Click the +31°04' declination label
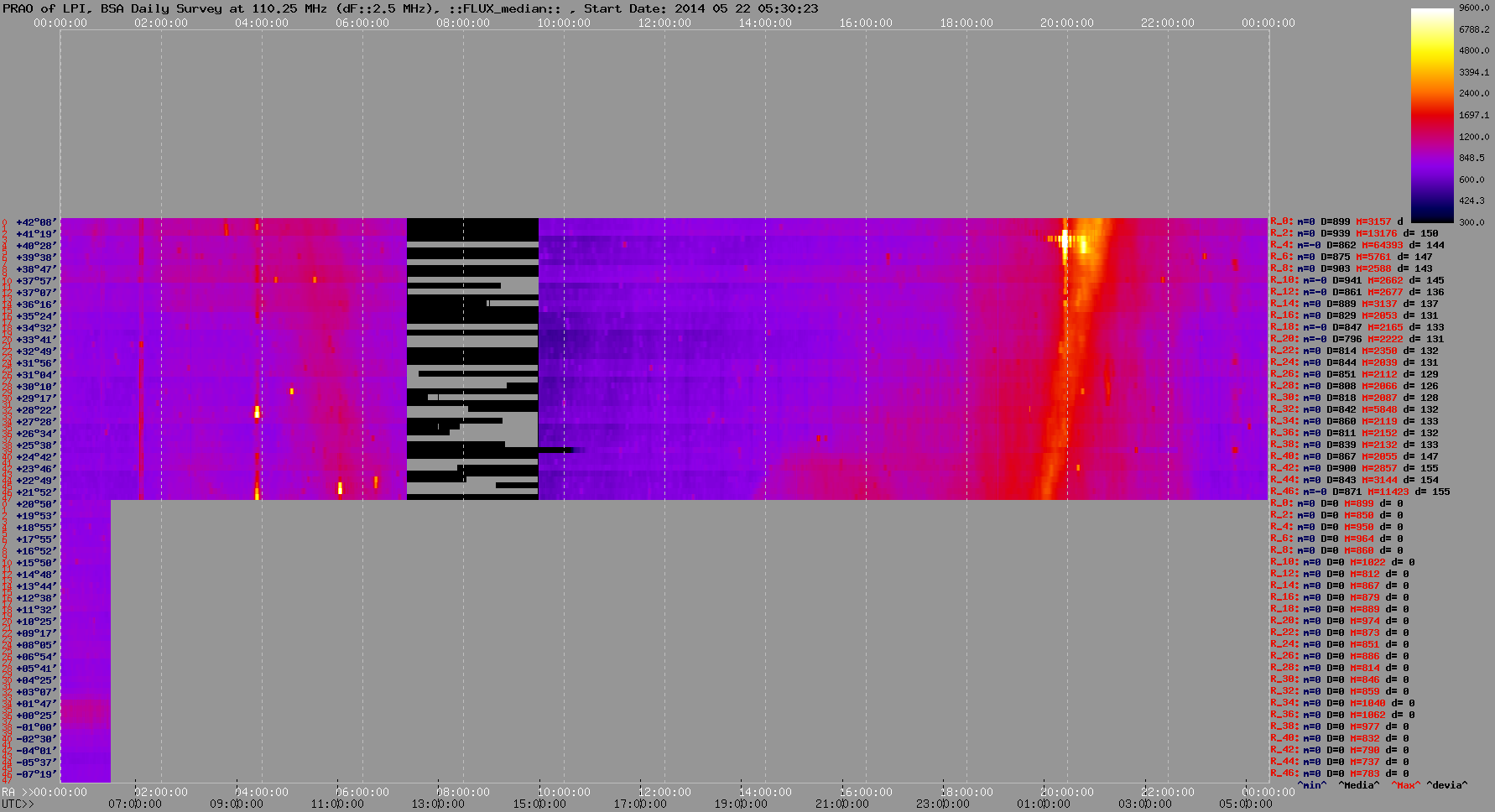Viewport: 1495px width, 812px height. click(36, 375)
